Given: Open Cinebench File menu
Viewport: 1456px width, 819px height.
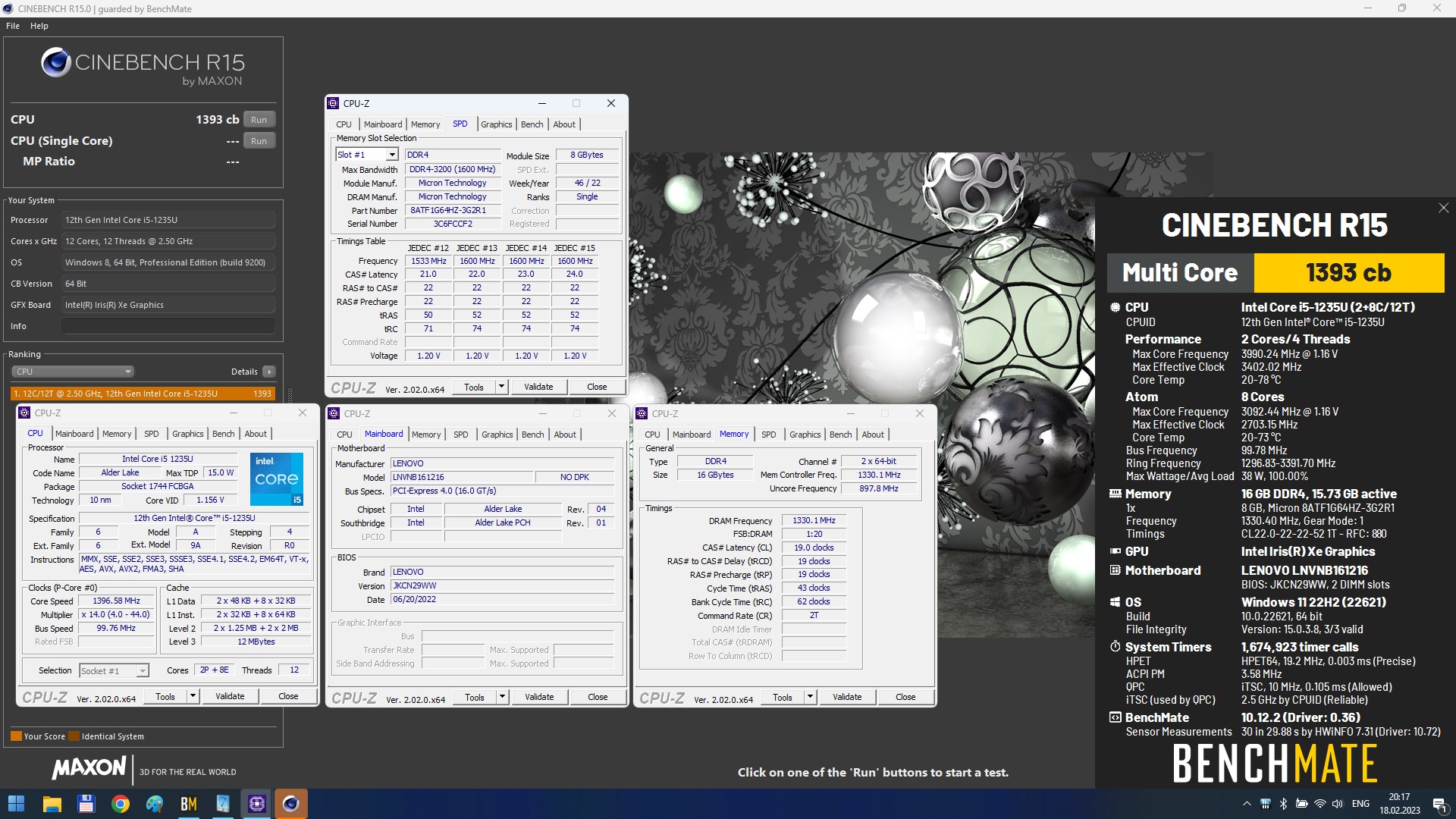Looking at the screenshot, I should pyautogui.click(x=13, y=26).
